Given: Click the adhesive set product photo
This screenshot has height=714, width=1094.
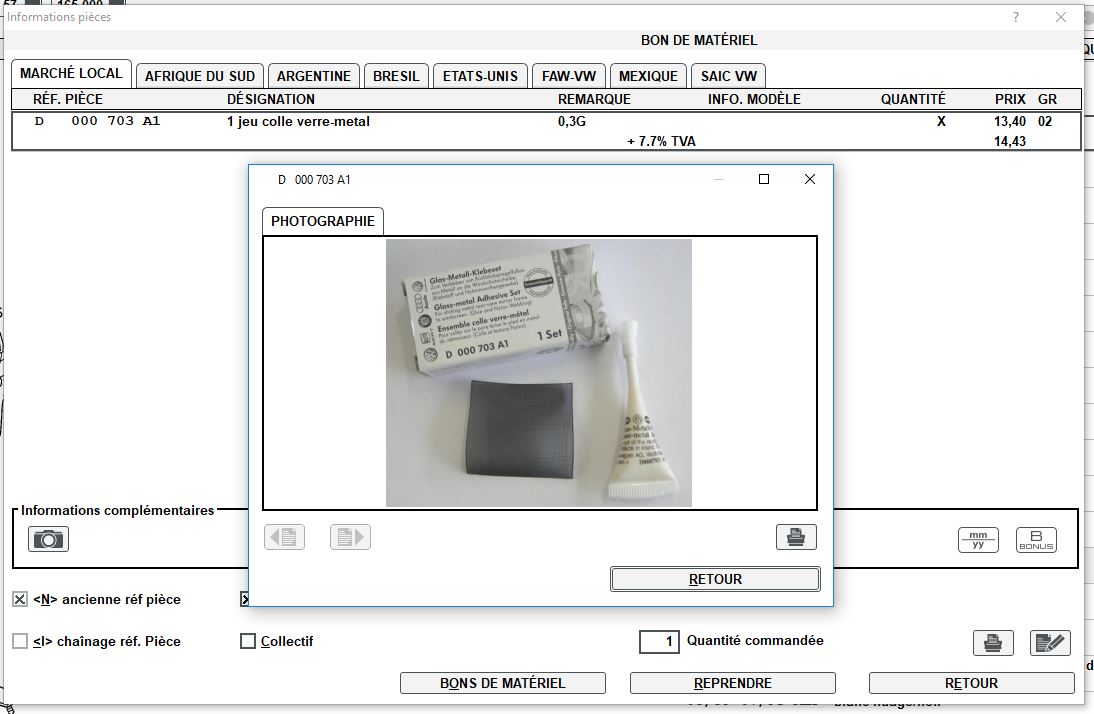Looking at the screenshot, I should point(538,373).
